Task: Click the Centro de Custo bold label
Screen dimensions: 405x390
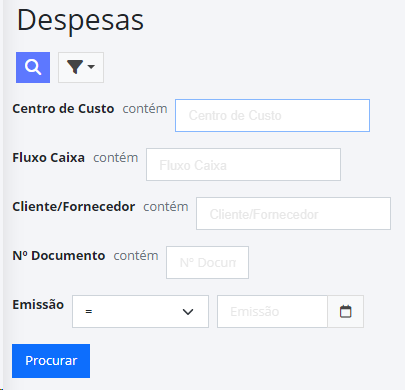Action: [x=63, y=109]
